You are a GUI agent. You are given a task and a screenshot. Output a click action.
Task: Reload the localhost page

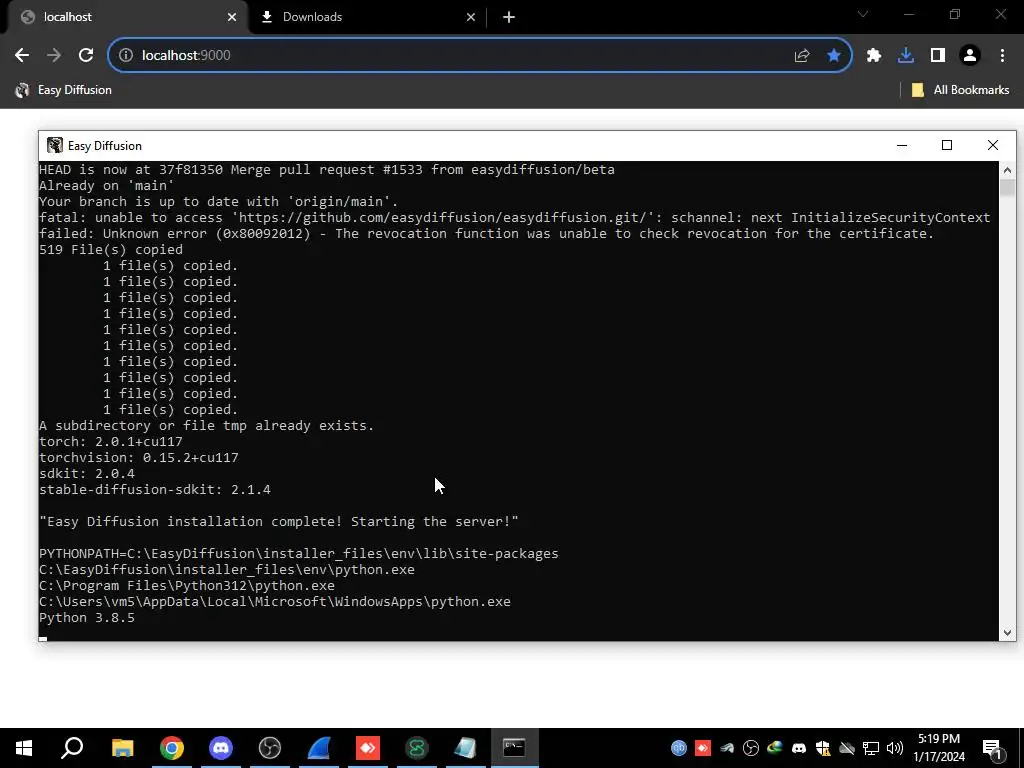pyautogui.click(x=86, y=56)
